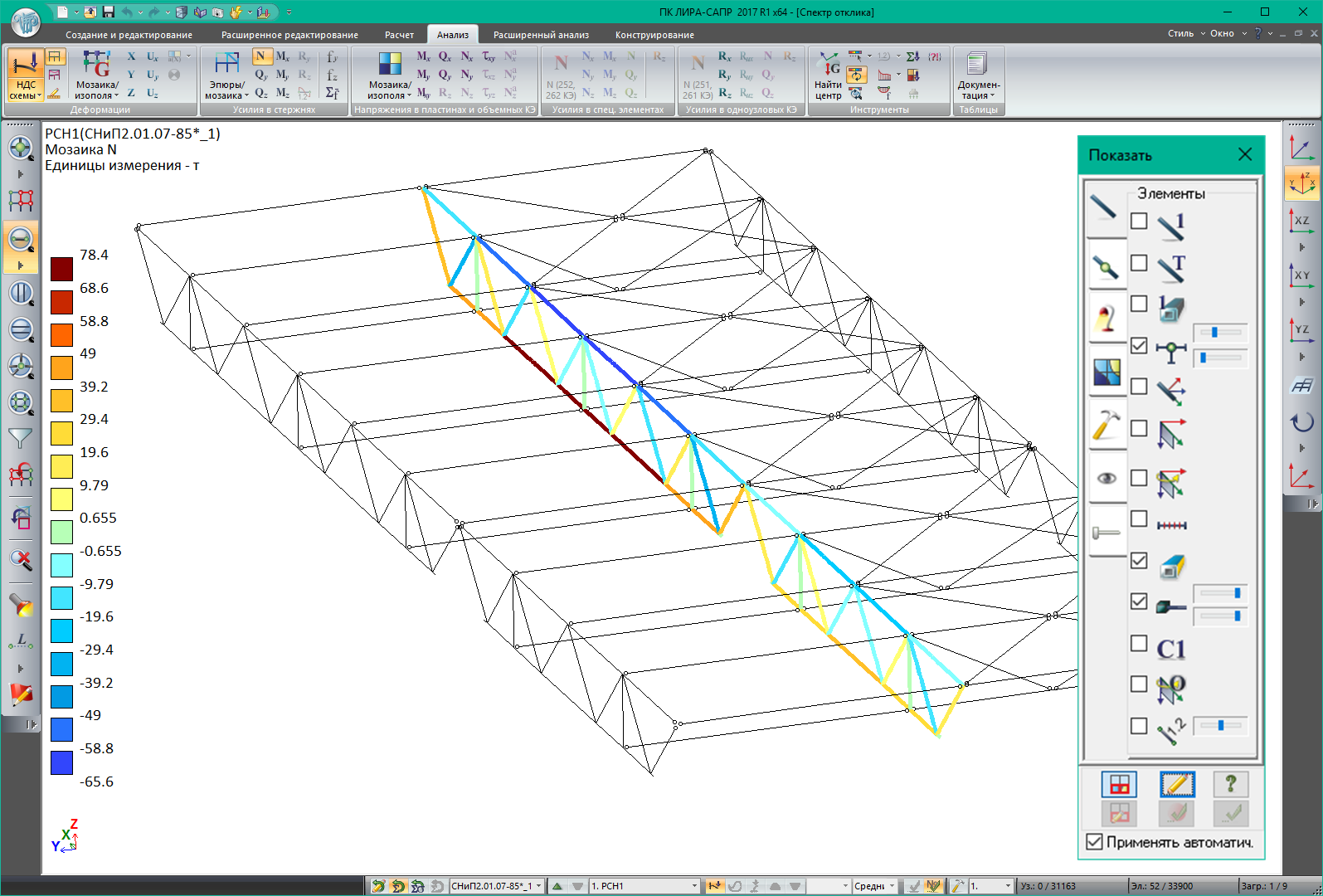Open the eye visibility tab in Показать panel
The height and width of the screenshot is (896, 1323).
(1107, 478)
